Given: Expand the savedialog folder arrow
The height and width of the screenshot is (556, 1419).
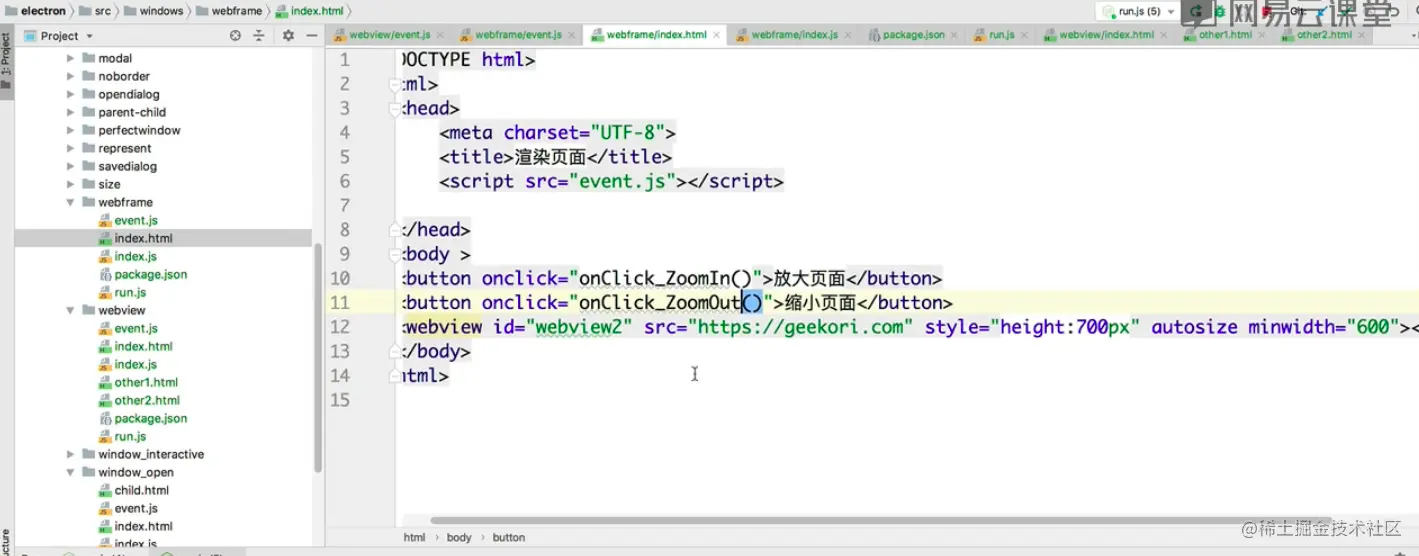Looking at the screenshot, I should (71, 166).
